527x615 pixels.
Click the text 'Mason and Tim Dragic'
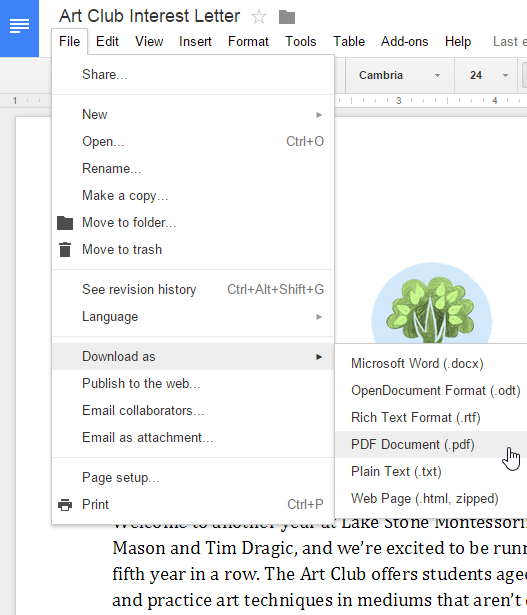pos(203,548)
